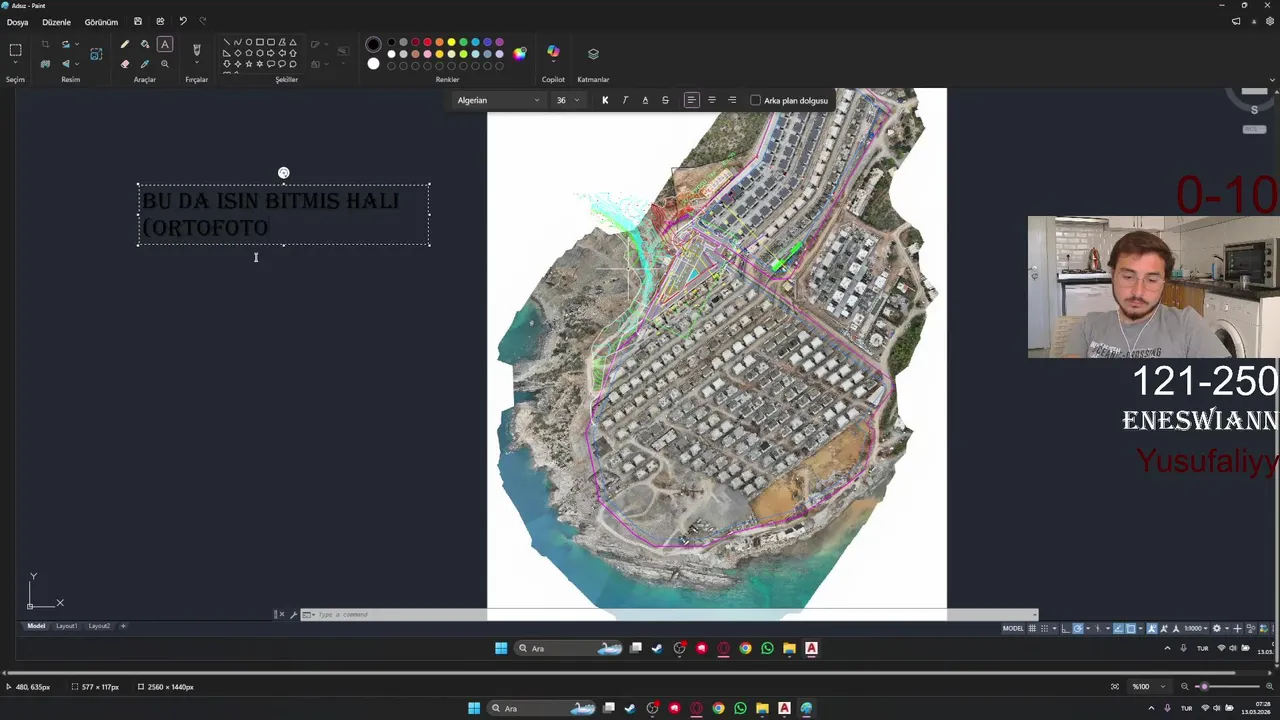Click the MODEL button in AutoCAD status bar

(1013, 629)
